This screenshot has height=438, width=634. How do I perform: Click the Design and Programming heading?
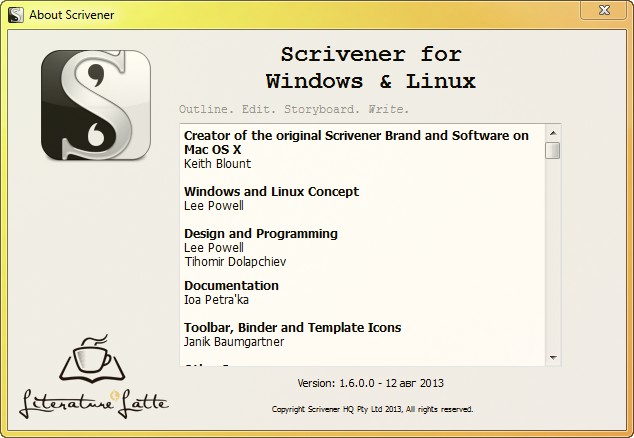point(261,234)
